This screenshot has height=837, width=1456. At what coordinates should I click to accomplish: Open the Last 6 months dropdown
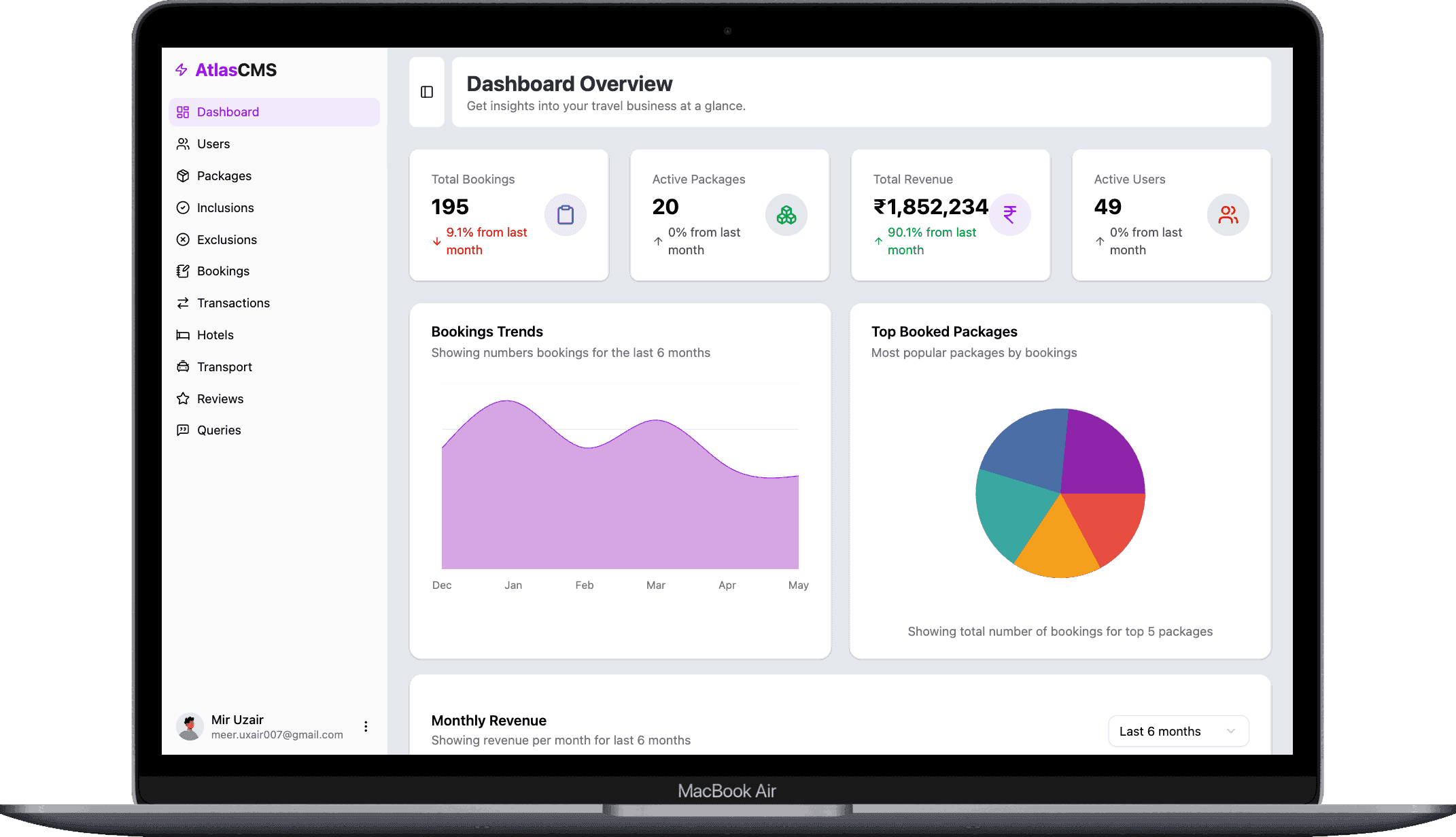(1178, 731)
